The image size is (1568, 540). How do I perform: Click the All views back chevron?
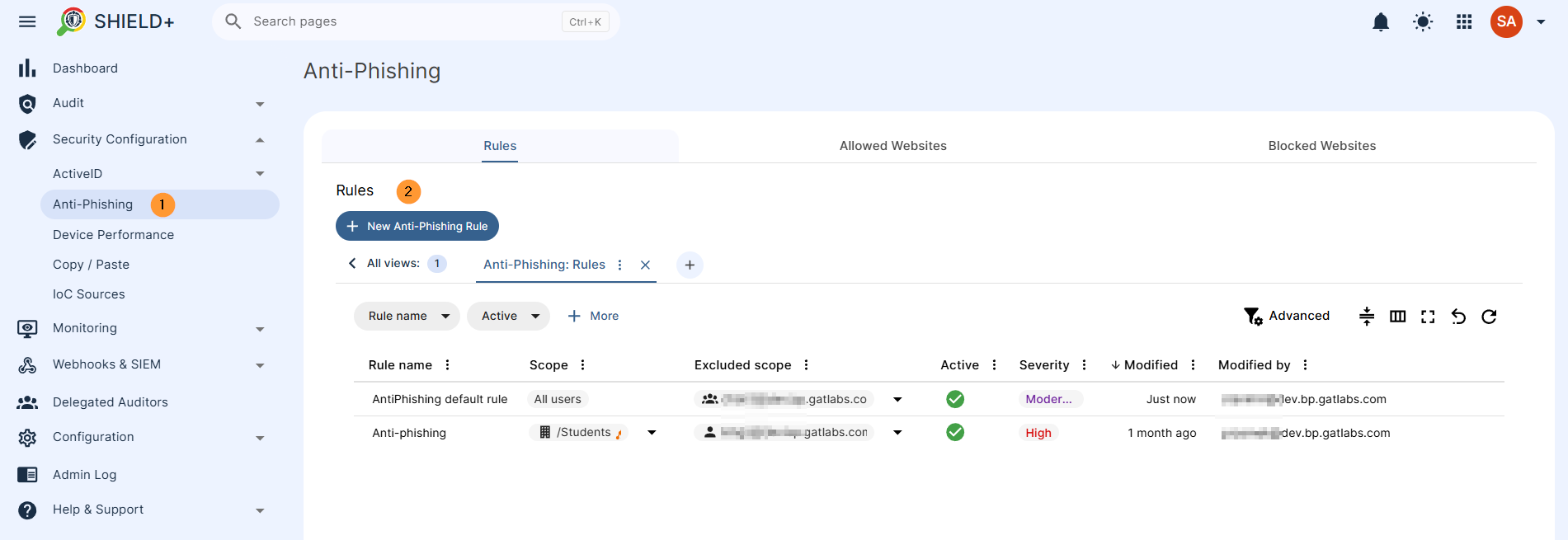pyautogui.click(x=352, y=263)
